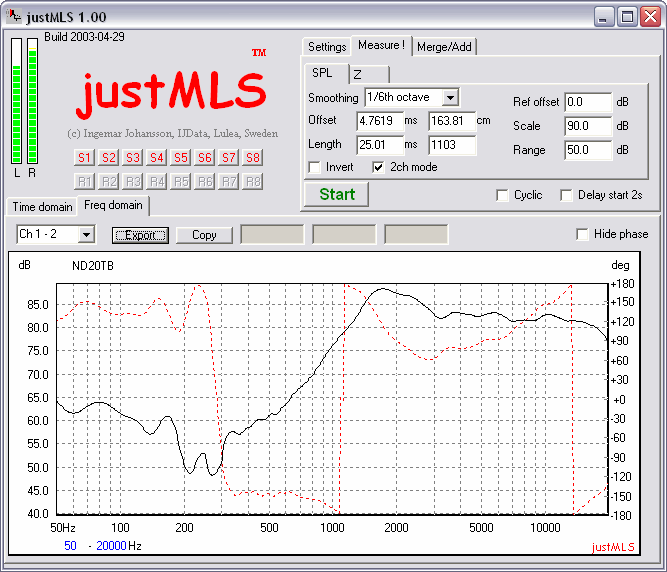Open the Merge/Add tab
Viewport: 667px width, 572px height.
(444, 47)
